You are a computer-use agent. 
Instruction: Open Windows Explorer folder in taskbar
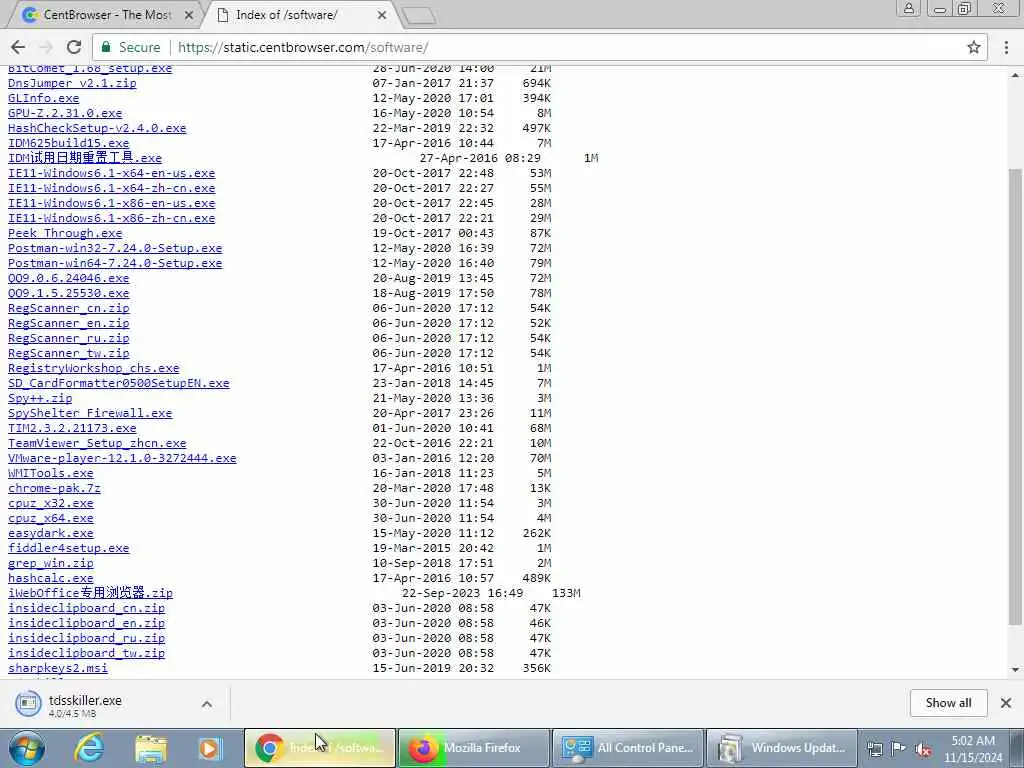coord(151,748)
